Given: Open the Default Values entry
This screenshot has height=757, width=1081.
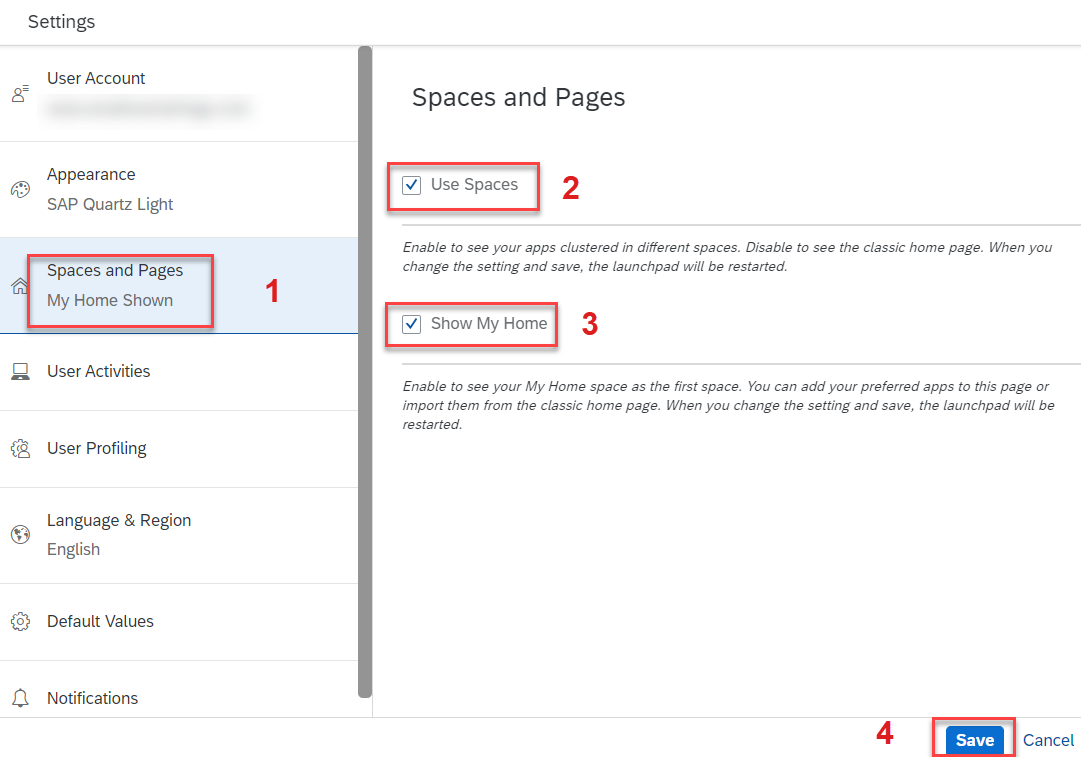Looking at the screenshot, I should [179, 622].
